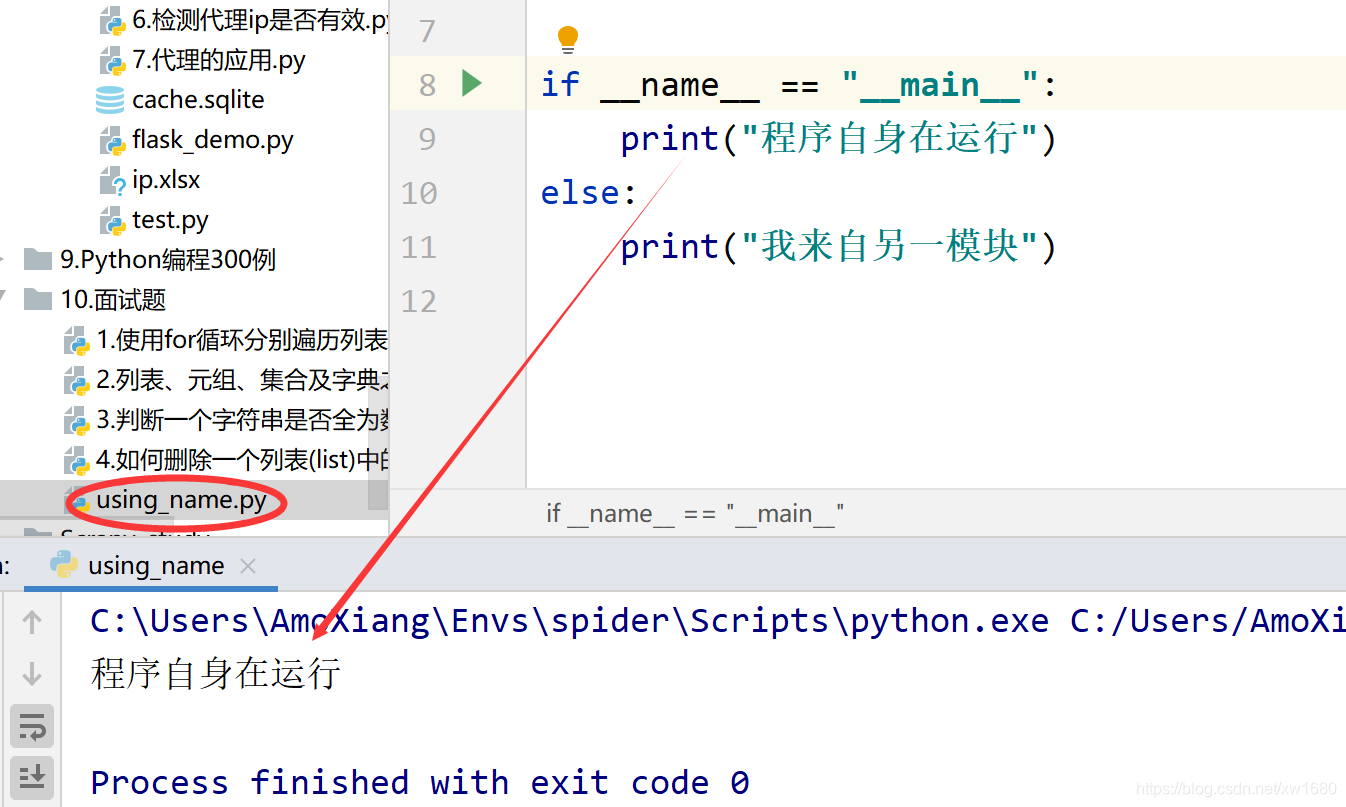
Task: Click 'Process finished with exit code 0' text
Action: tap(420, 781)
